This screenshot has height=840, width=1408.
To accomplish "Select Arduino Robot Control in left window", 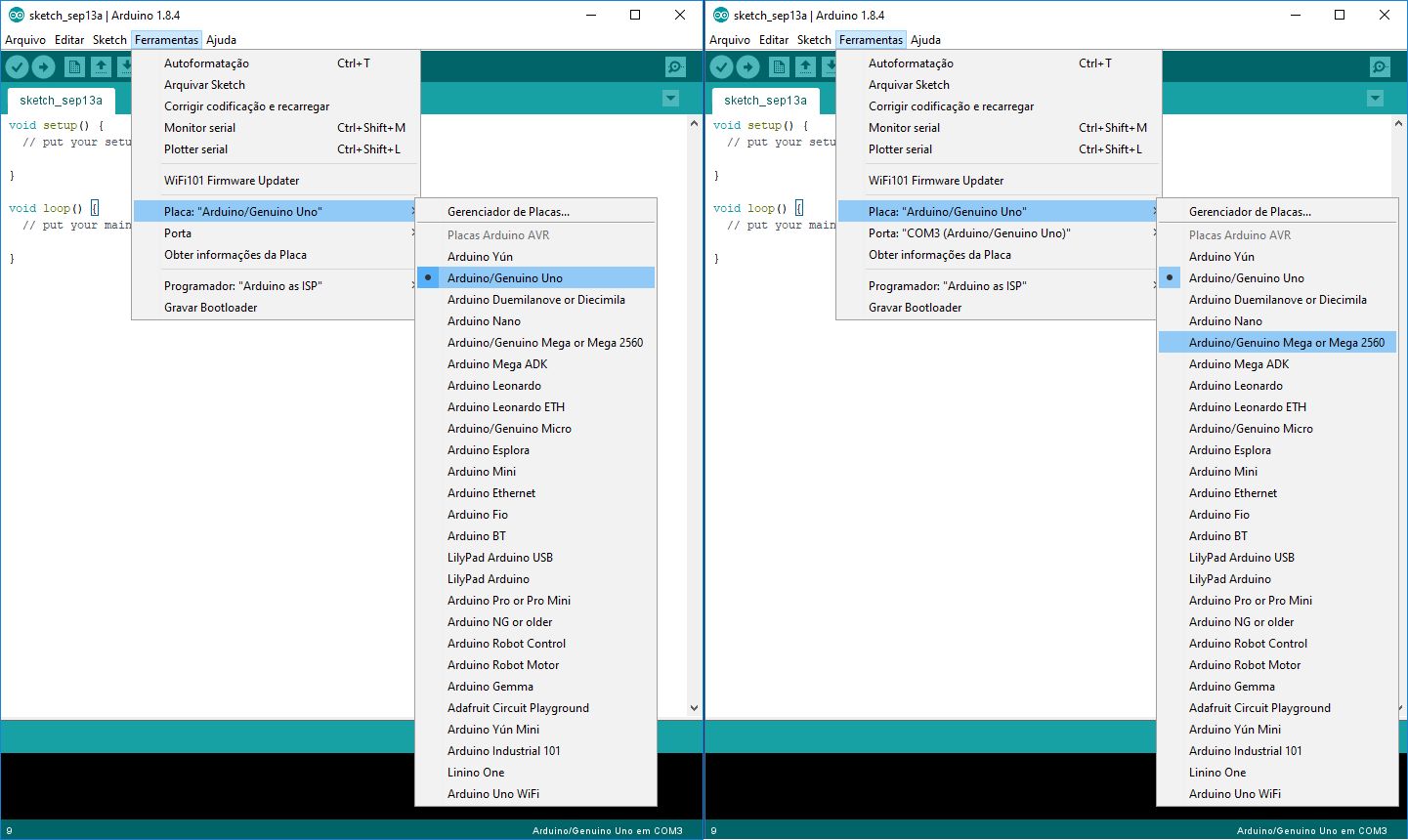I will [x=535, y=644].
